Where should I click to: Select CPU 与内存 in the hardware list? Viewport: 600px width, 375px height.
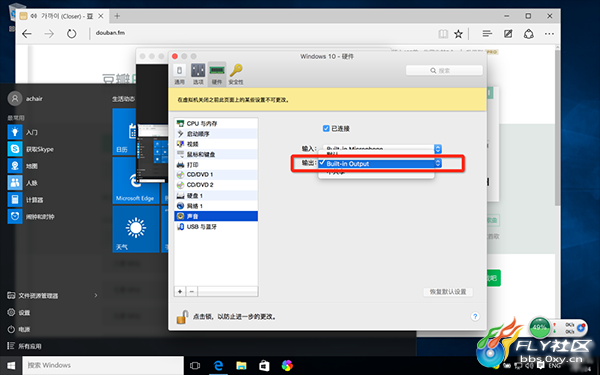(216, 124)
